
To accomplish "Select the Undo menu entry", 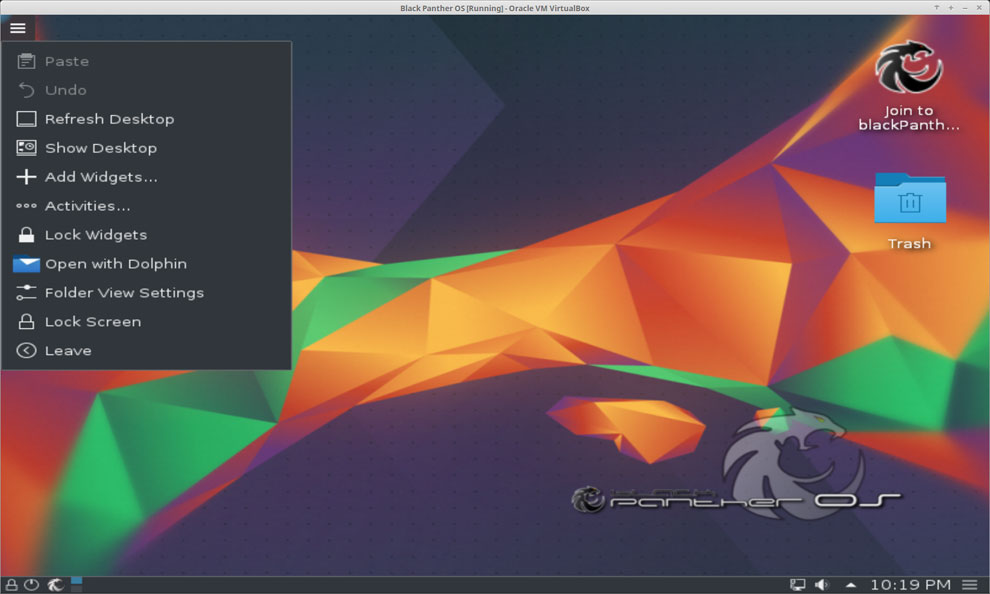I will click(x=146, y=90).
